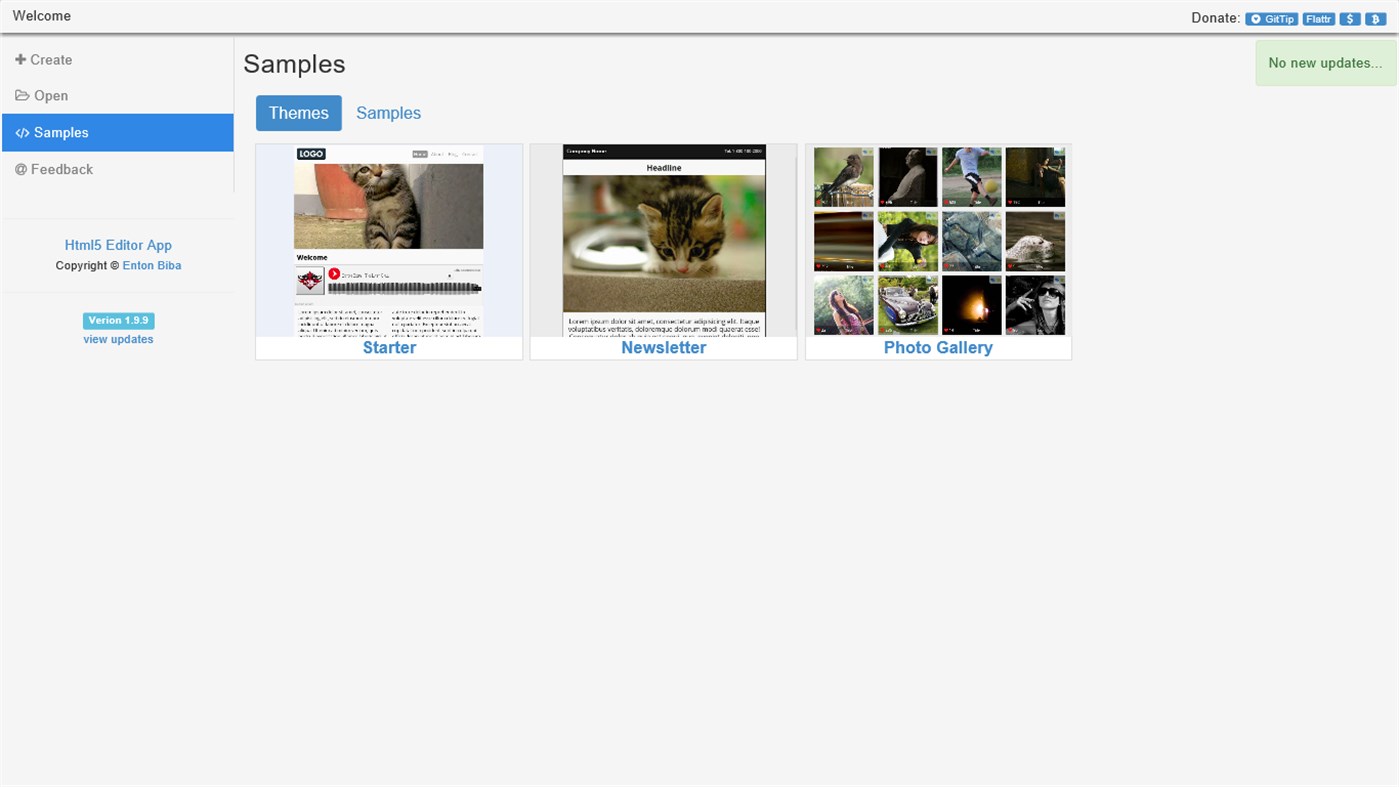Open the Photo Gallery theme thumbnail
The width and height of the screenshot is (1399, 787).
(x=939, y=240)
